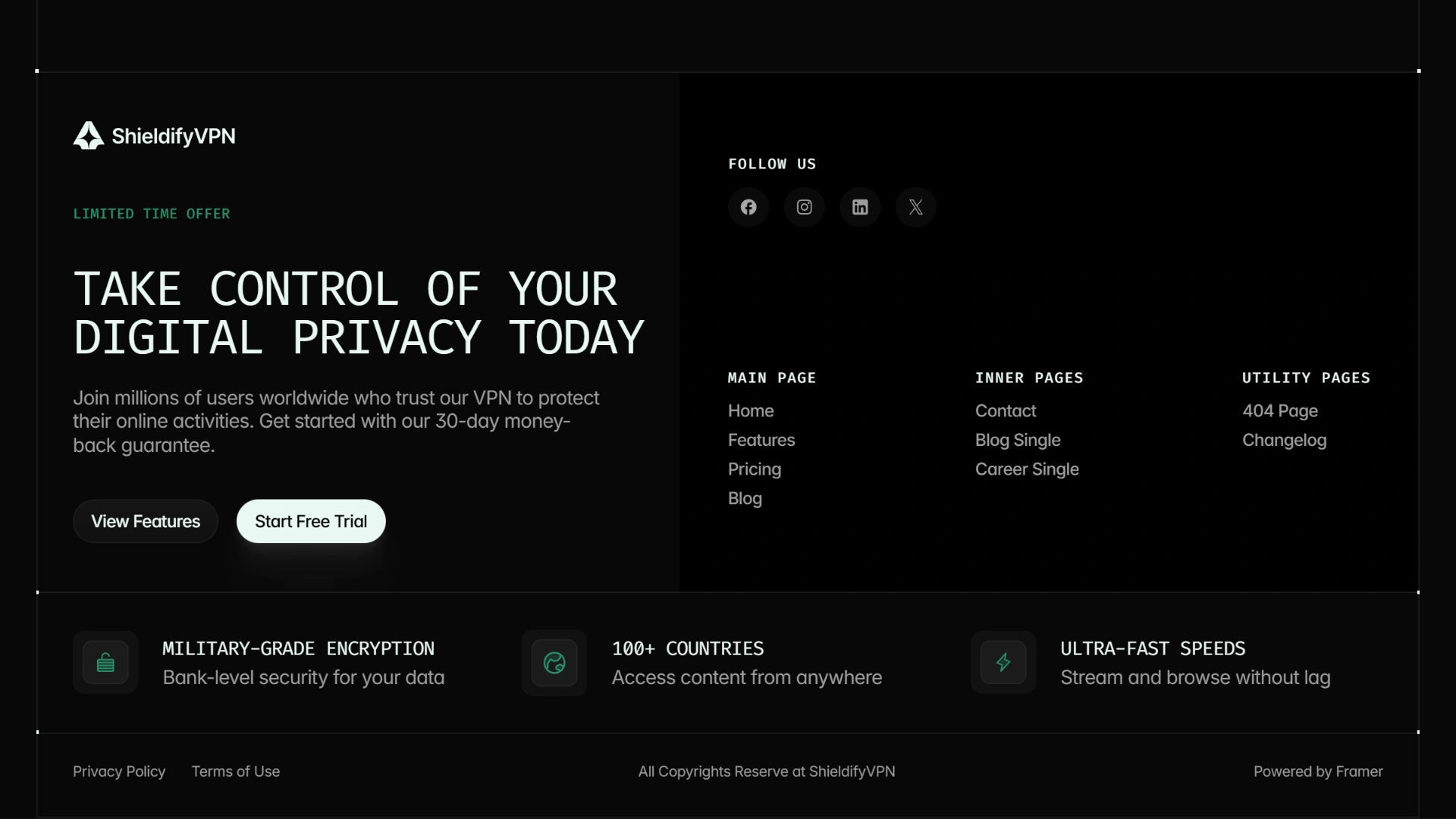This screenshot has height=819, width=1456.
Task: Click the lock icon beside Military-Grade Encryption
Action: pos(105,663)
